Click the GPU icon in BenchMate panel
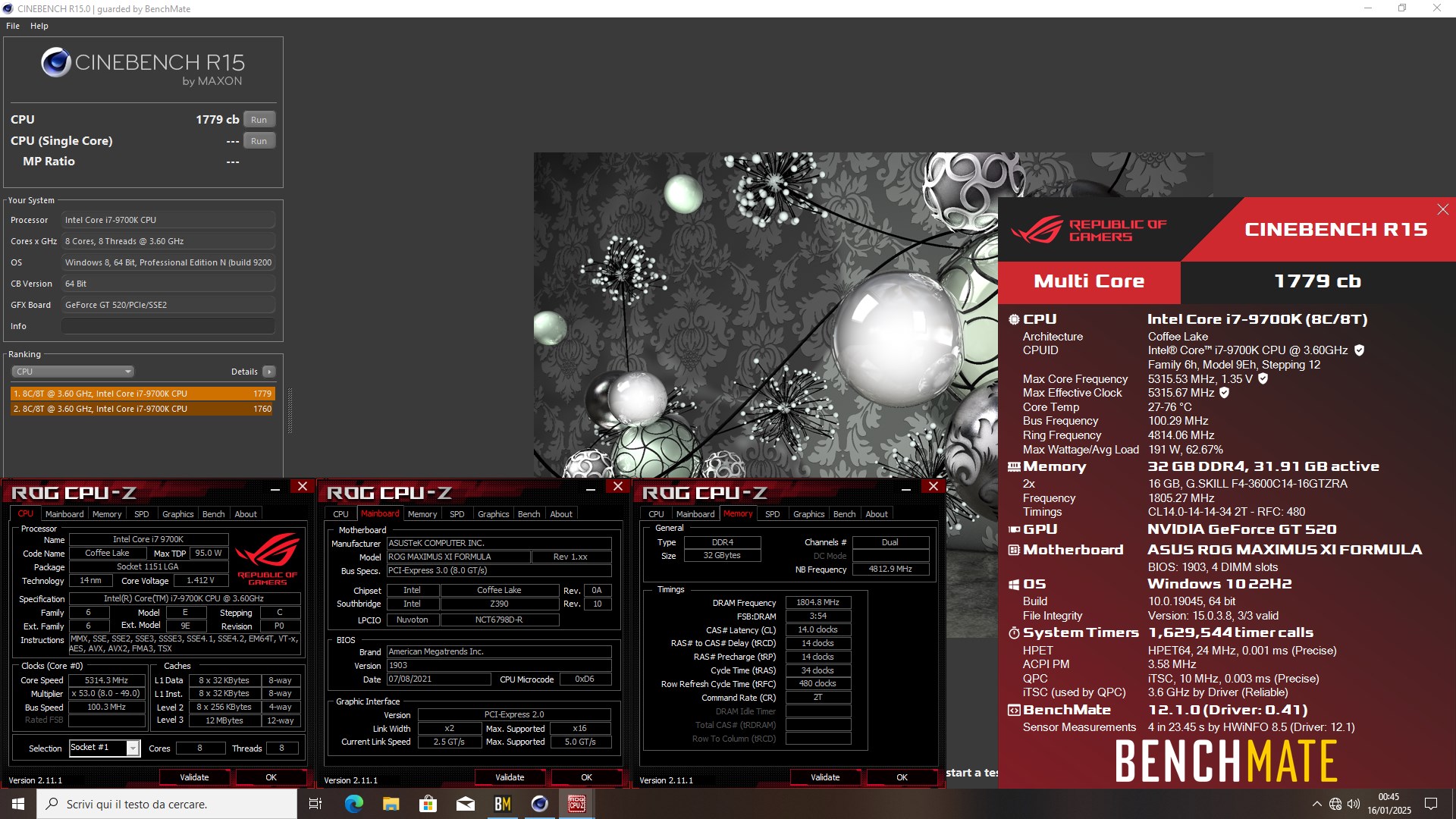Image resolution: width=1456 pixels, height=819 pixels. 1014,529
